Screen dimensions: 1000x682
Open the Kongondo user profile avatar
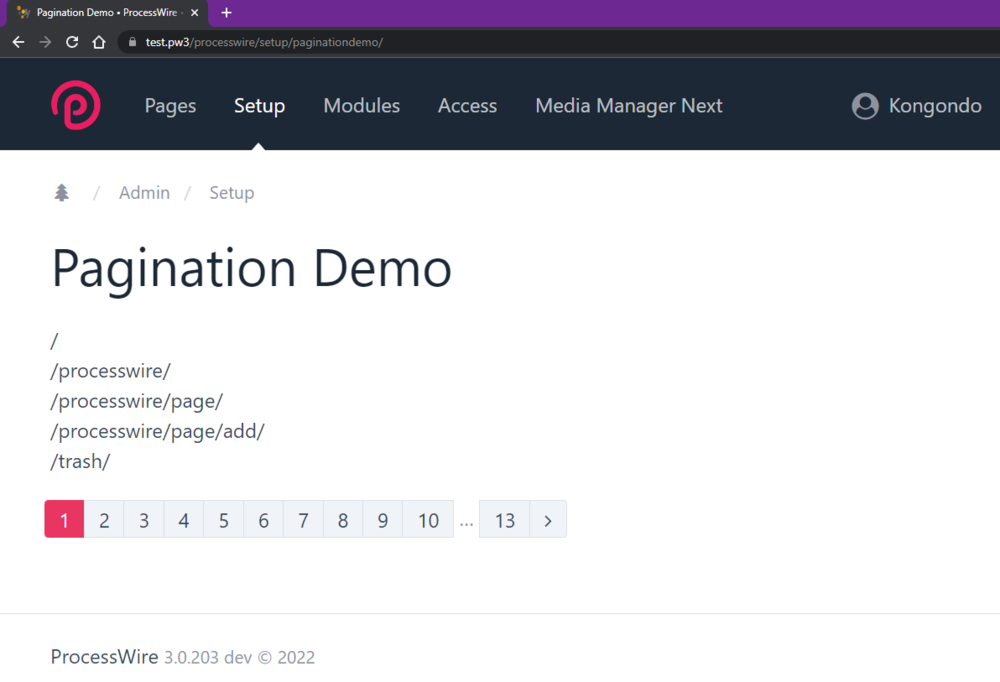(x=864, y=105)
